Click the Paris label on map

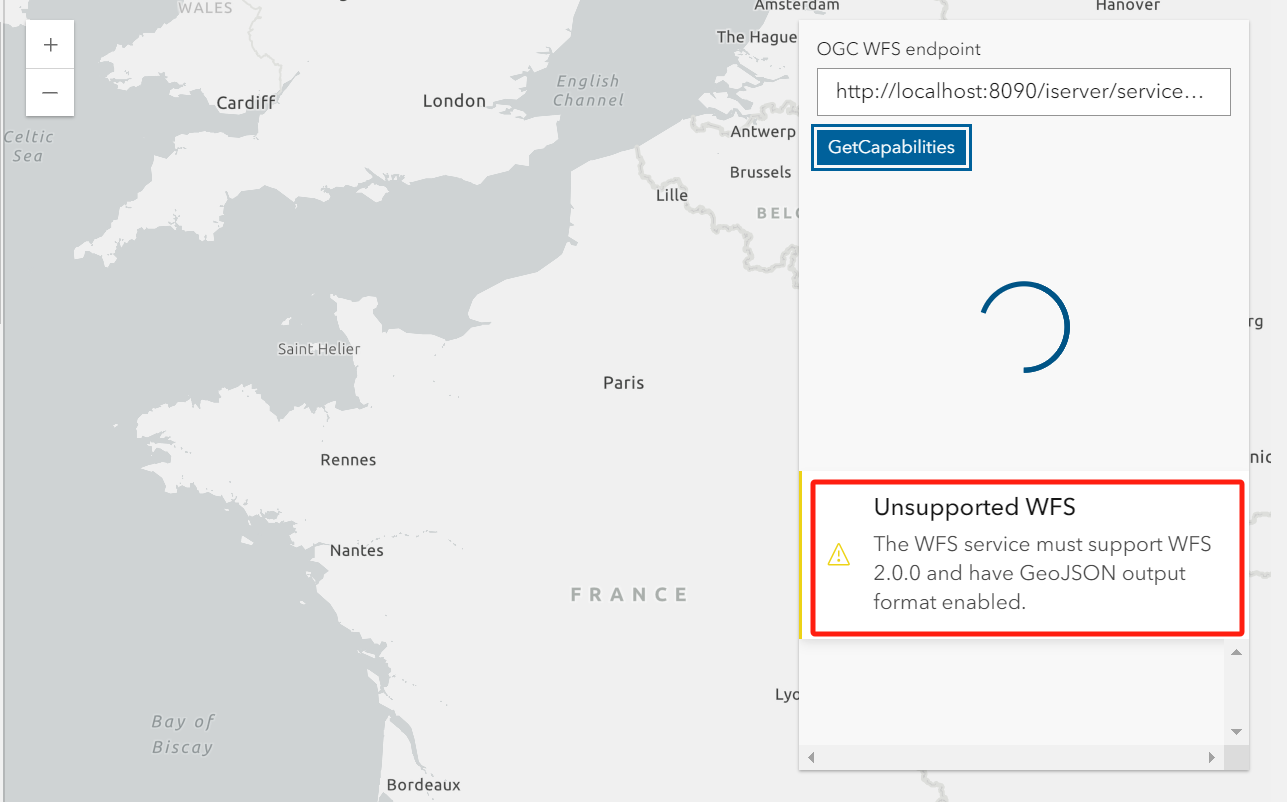click(623, 383)
